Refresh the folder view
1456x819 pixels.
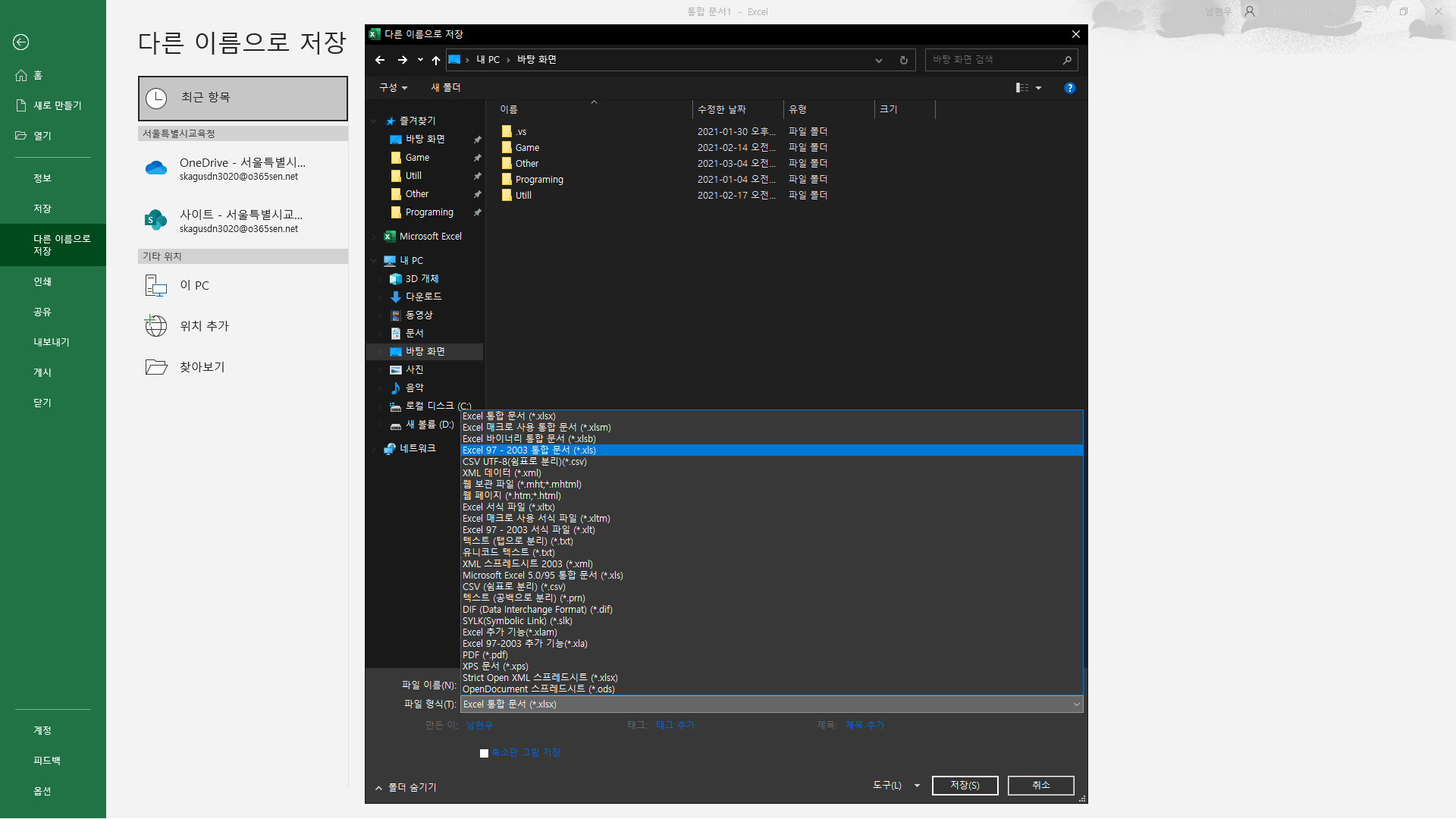(904, 60)
